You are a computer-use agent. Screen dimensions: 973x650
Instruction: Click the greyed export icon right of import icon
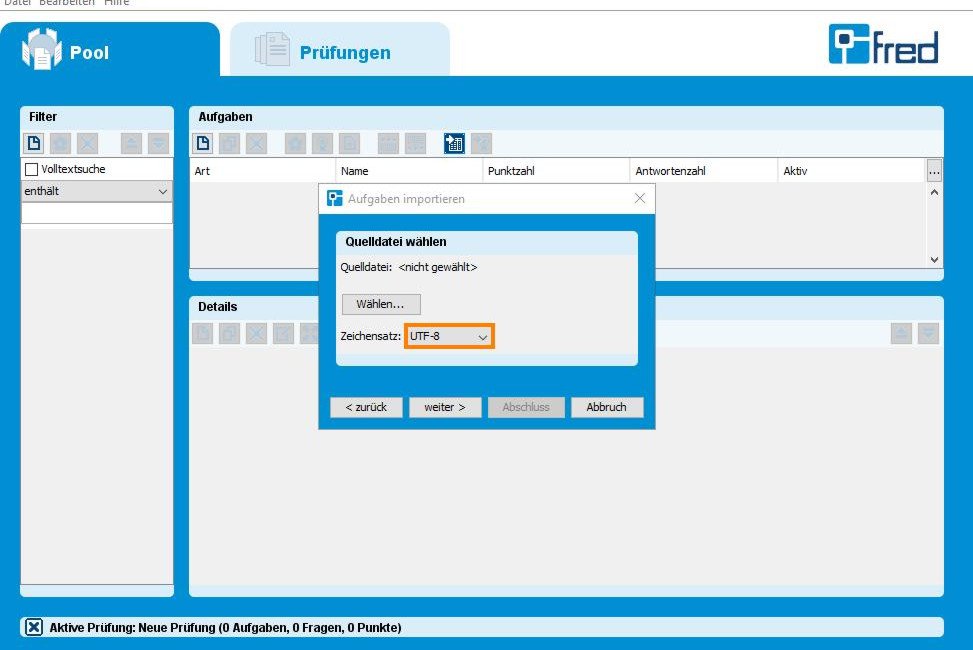click(481, 143)
